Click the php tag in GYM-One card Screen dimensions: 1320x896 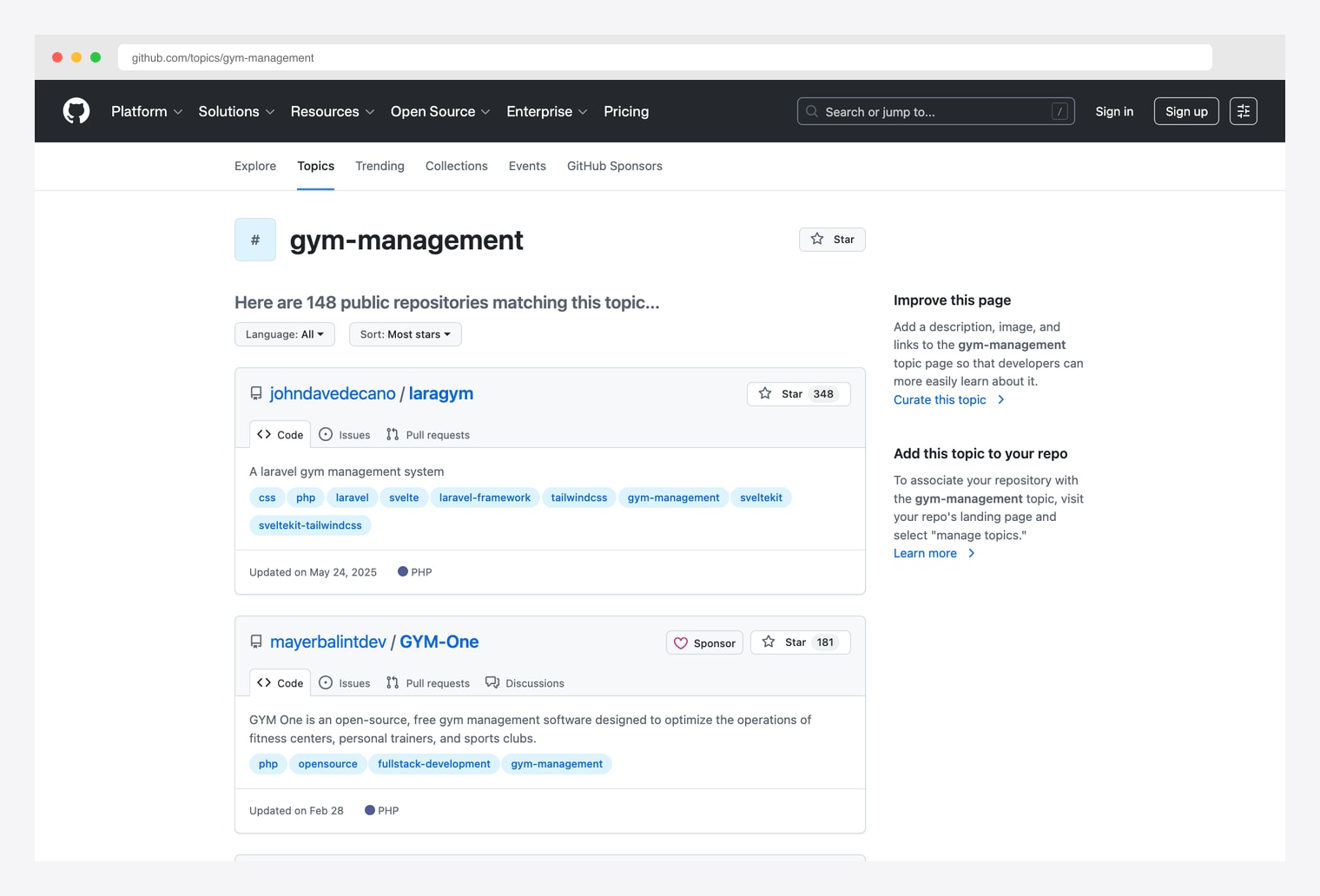(268, 764)
